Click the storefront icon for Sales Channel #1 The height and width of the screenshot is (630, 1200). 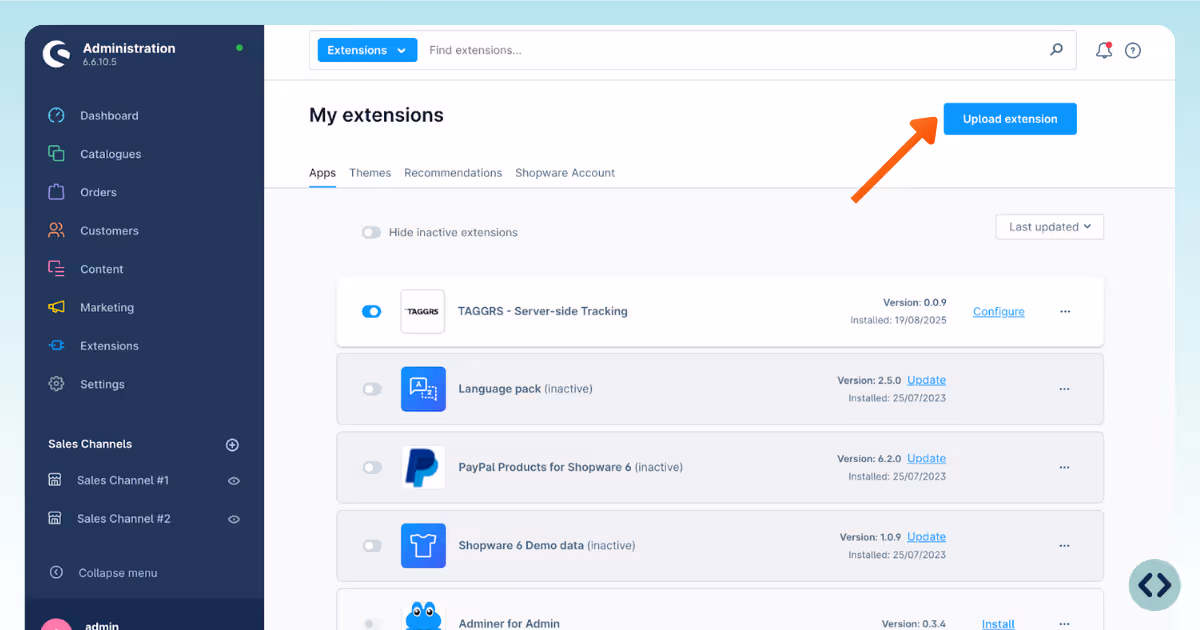click(x=55, y=480)
